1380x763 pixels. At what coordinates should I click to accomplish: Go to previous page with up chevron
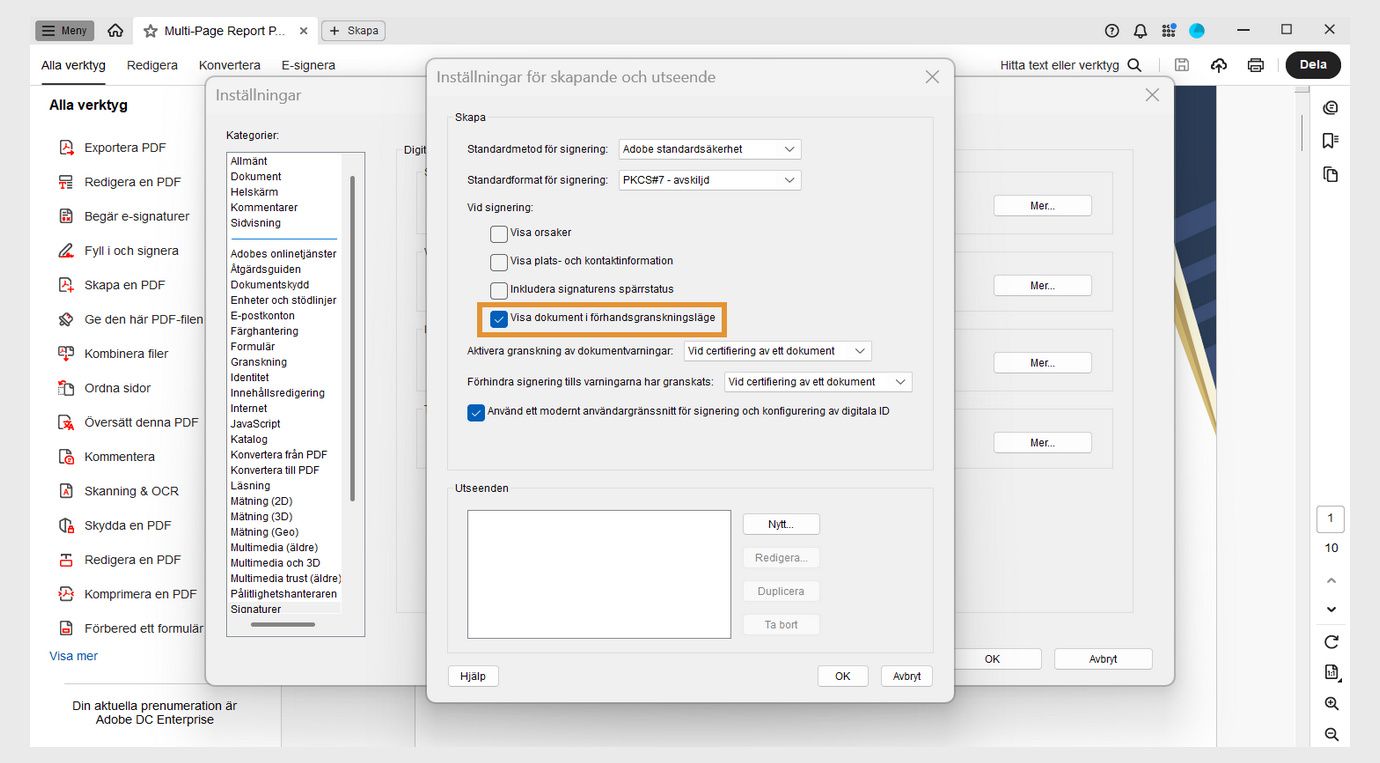(1331, 581)
